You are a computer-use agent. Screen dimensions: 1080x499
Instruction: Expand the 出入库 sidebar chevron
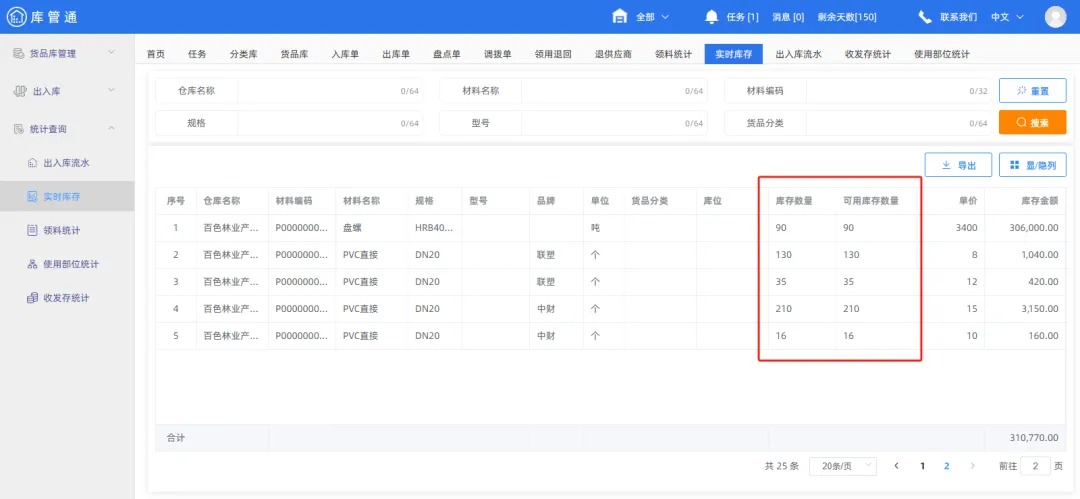pos(112,90)
